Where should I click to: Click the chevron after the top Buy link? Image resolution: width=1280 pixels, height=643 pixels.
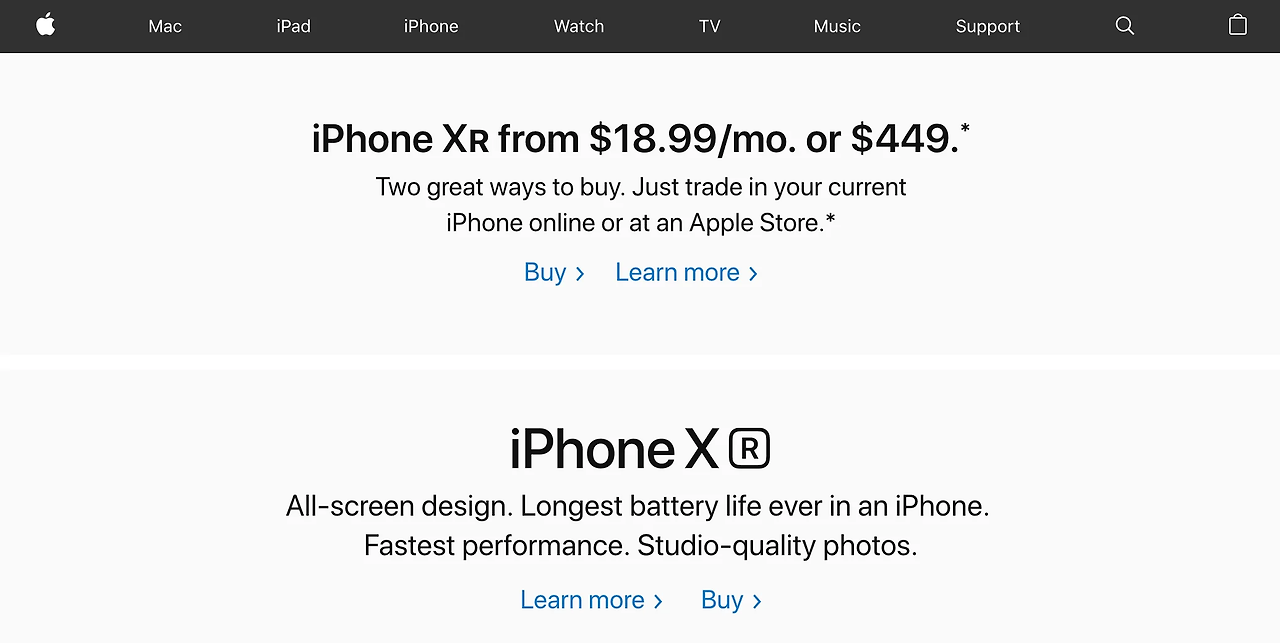coord(581,273)
